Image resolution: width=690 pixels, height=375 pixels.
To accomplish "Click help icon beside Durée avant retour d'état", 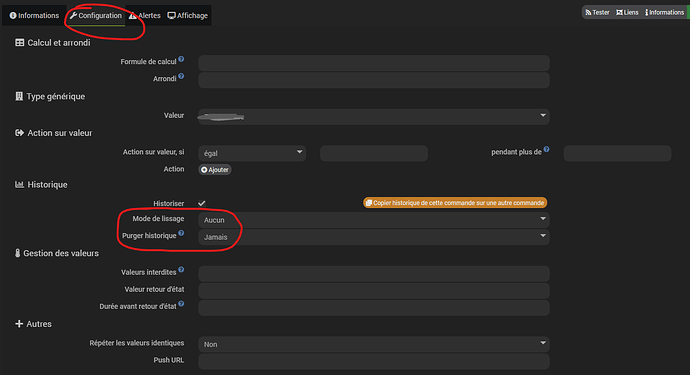I will pos(181,304).
